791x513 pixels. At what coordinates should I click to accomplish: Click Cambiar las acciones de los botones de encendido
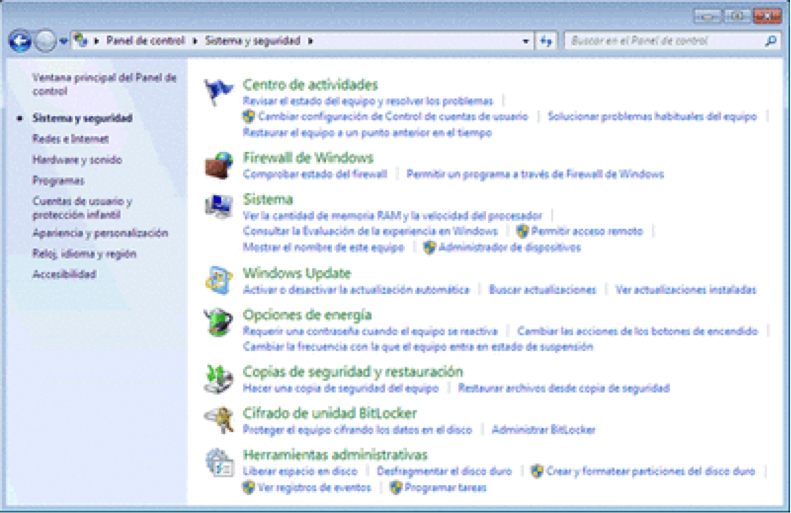pyautogui.click(x=638, y=331)
